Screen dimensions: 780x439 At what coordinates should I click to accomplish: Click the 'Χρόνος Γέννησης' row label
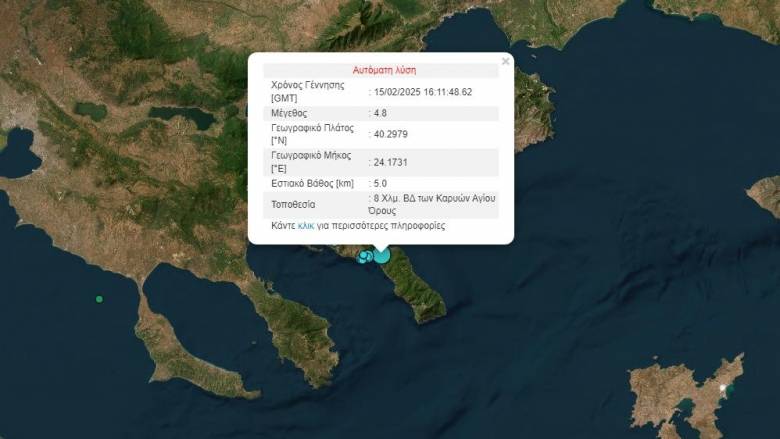[x=307, y=86]
